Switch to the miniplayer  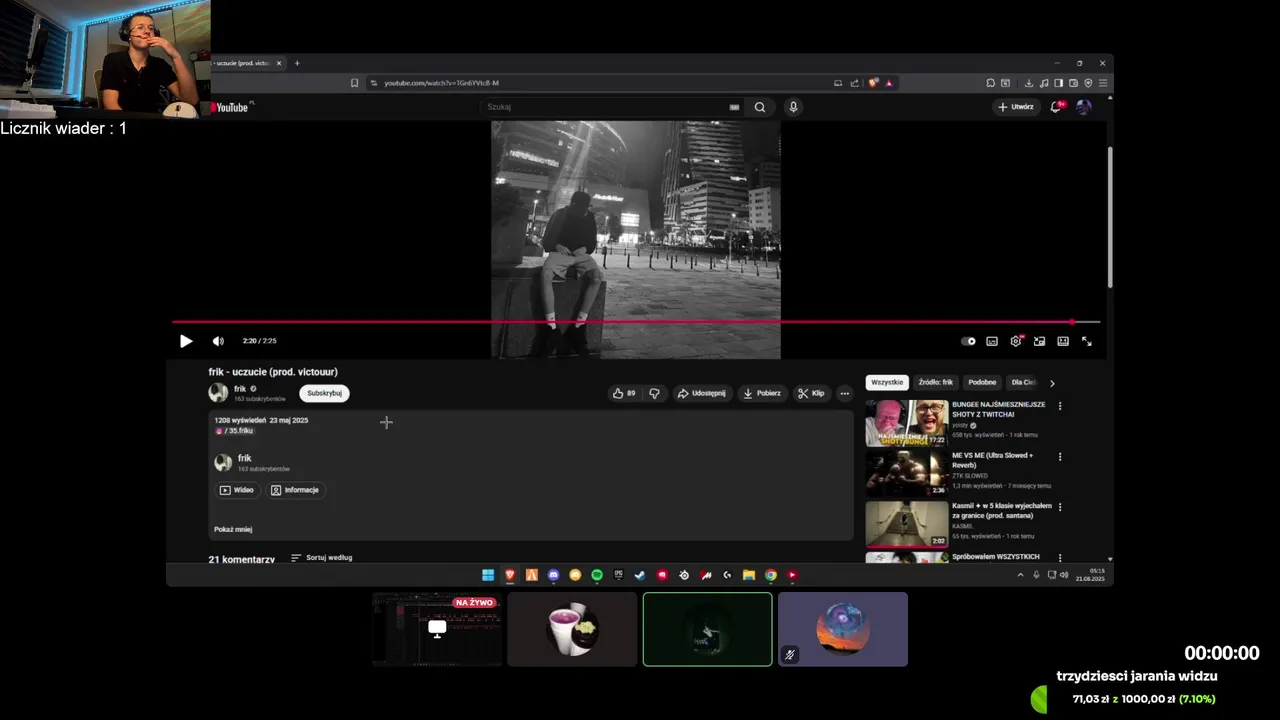(x=1039, y=341)
